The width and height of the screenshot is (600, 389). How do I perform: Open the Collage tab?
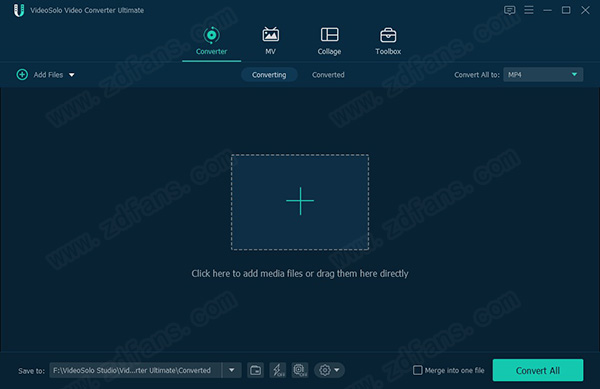[x=329, y=41]
